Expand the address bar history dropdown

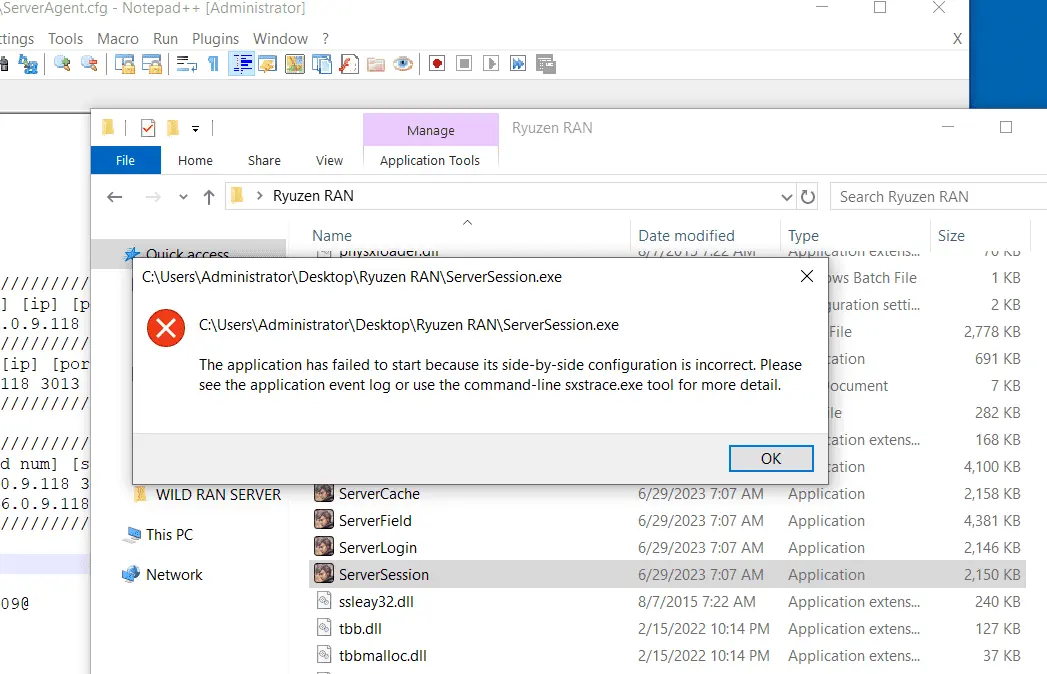click(x=787, y=196)
